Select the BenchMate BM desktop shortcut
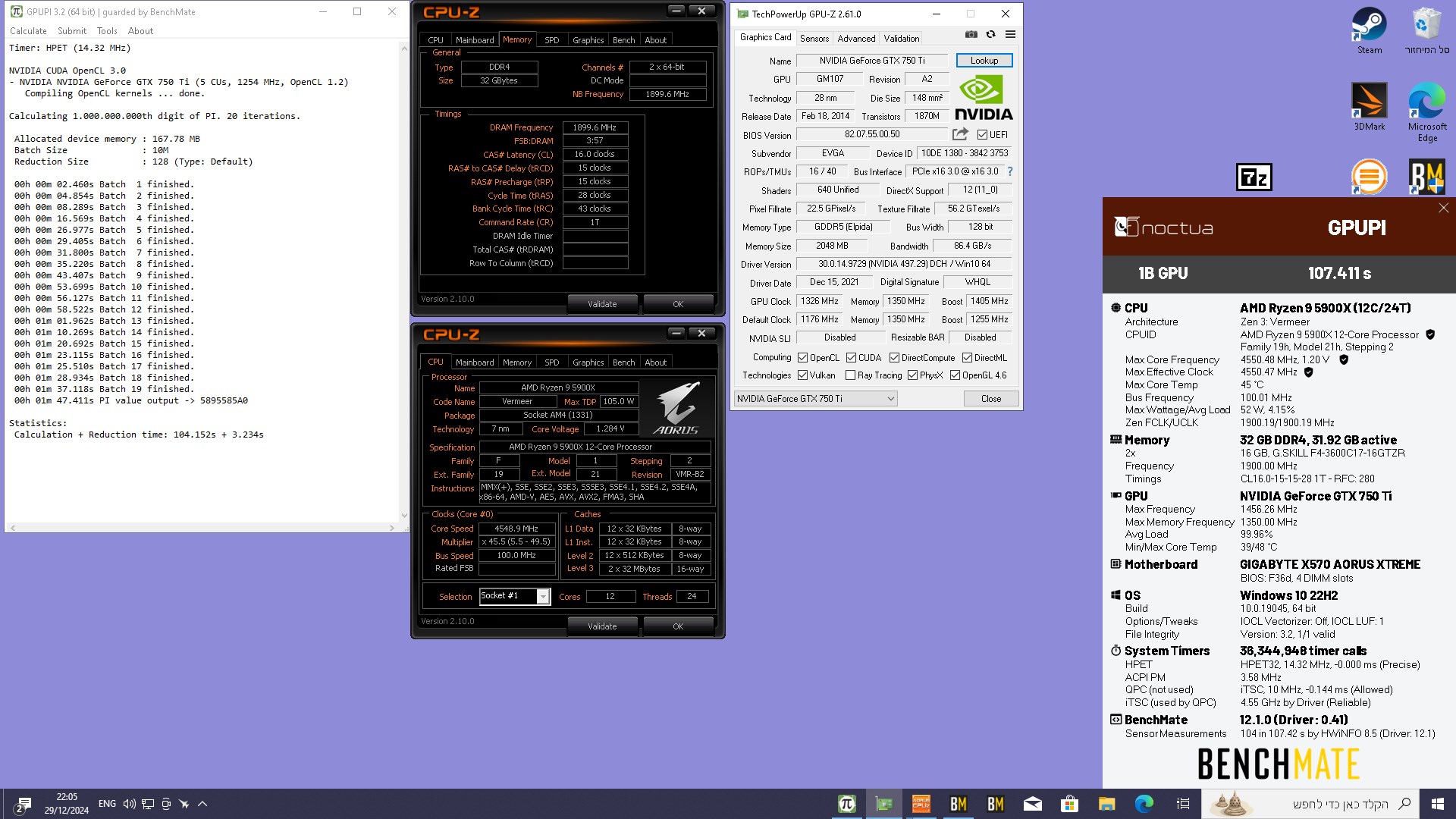Image resolution: width=1456 pixels, height=819 pixels. tap(1426, 177)
